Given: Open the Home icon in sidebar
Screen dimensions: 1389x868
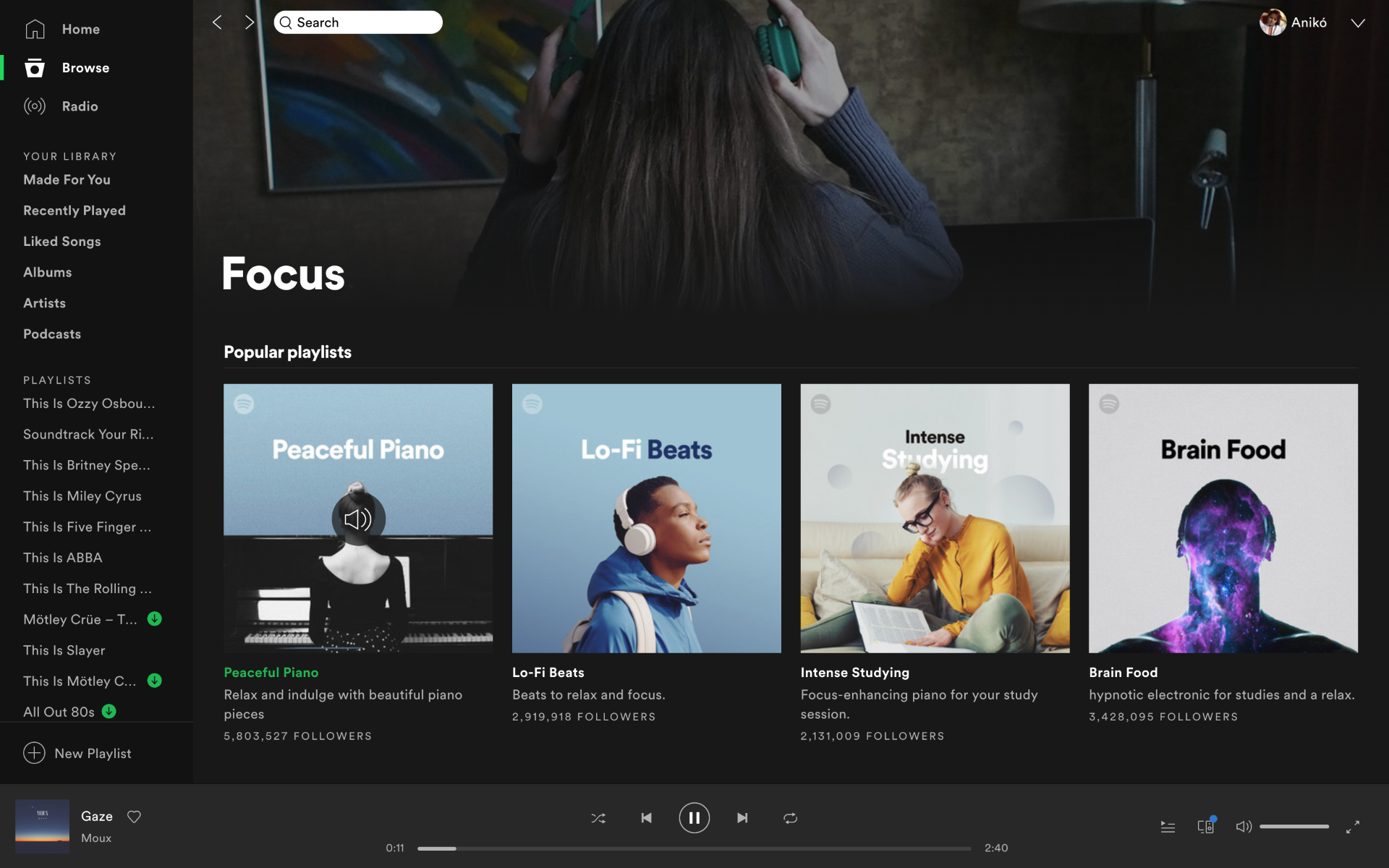Looking at the screenshot, I should pyautogui.click(x=35, y=29).
